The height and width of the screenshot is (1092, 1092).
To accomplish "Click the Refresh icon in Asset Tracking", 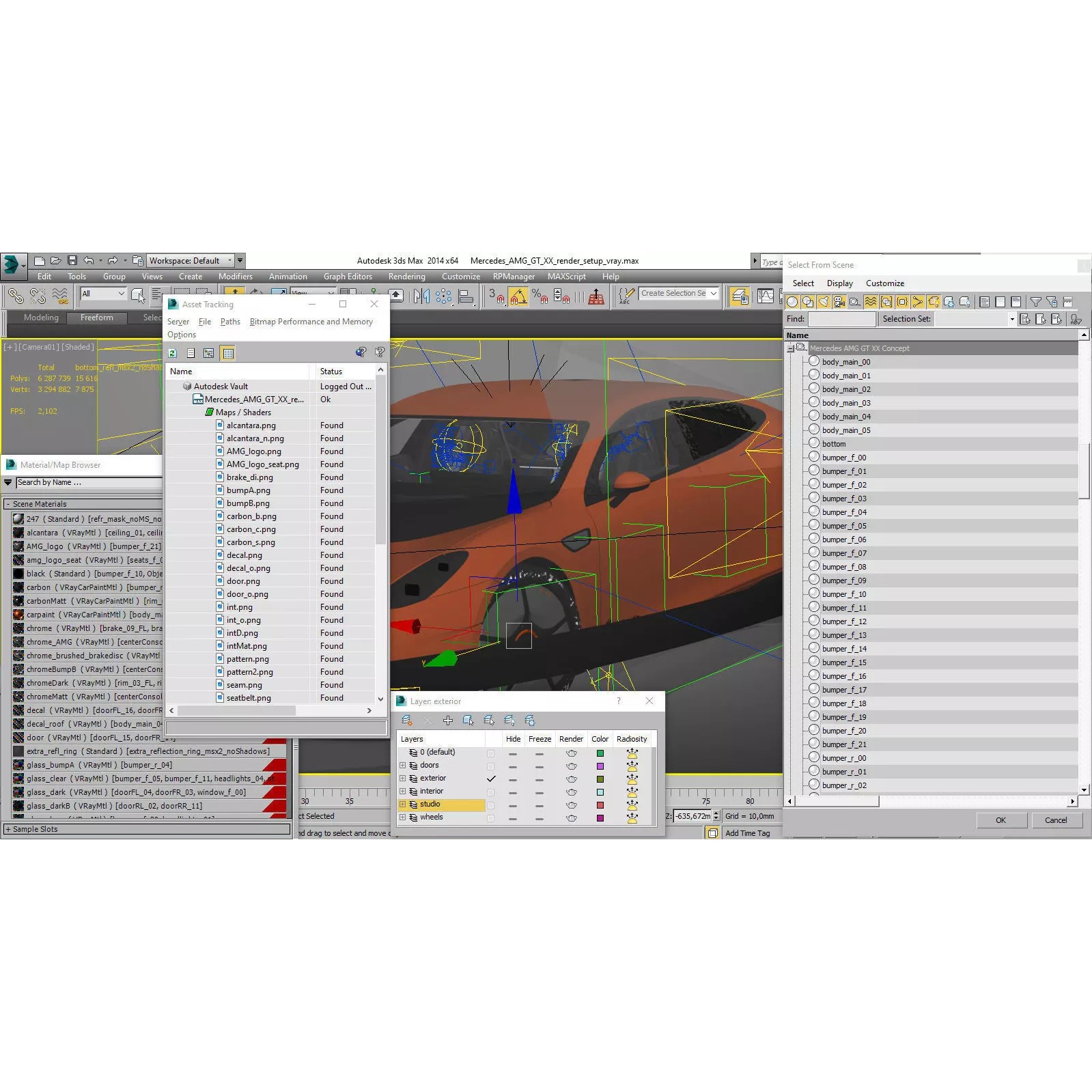I will 173,353.
